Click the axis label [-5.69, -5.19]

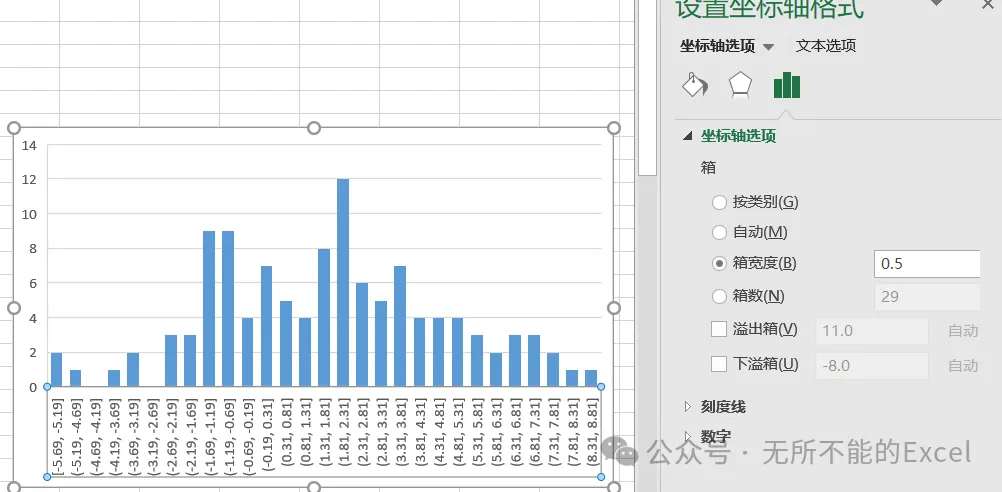click(58, 435)
